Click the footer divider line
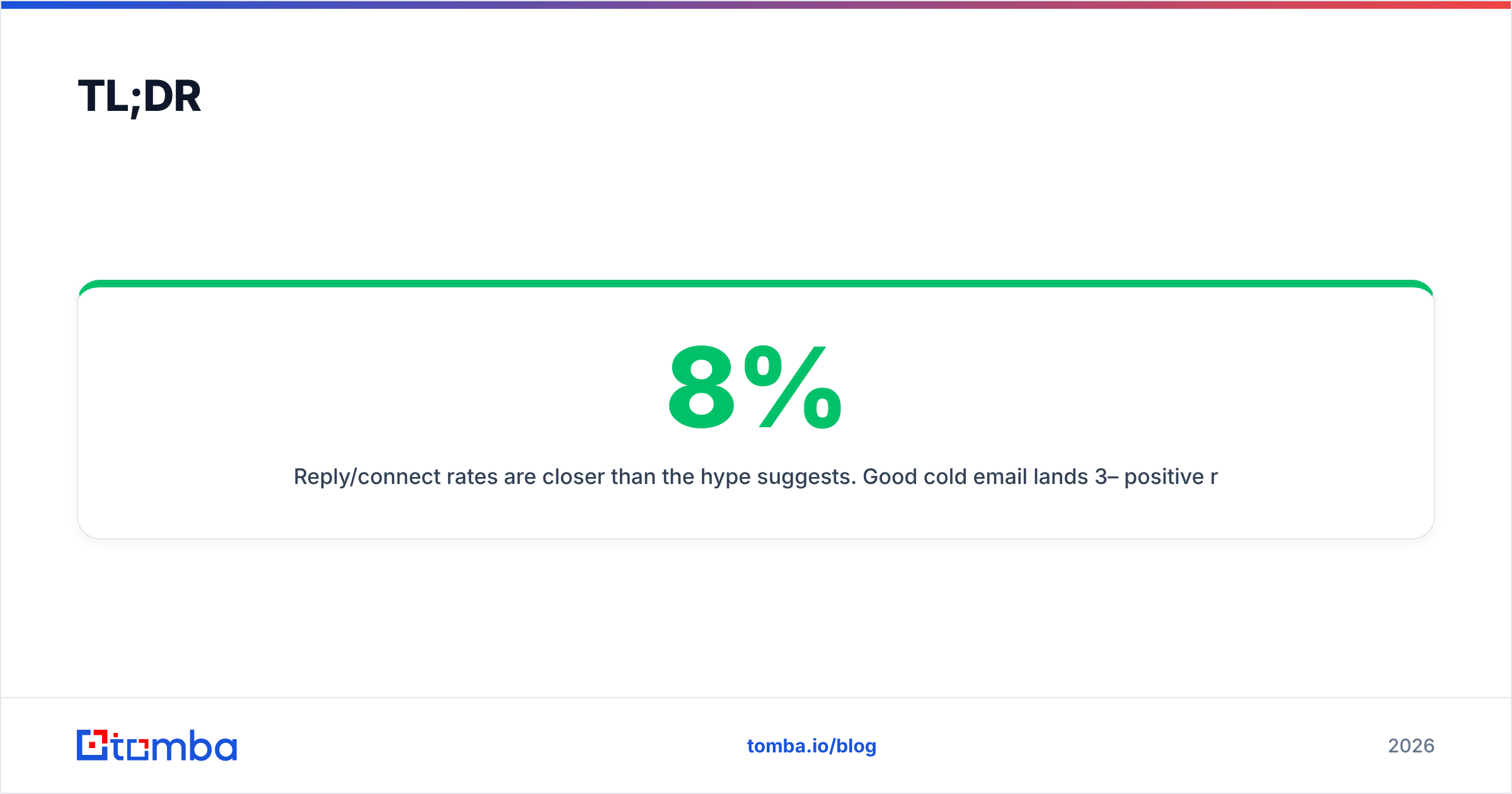The width and height of the screenshot is (1512, 794). coord(756,698)
